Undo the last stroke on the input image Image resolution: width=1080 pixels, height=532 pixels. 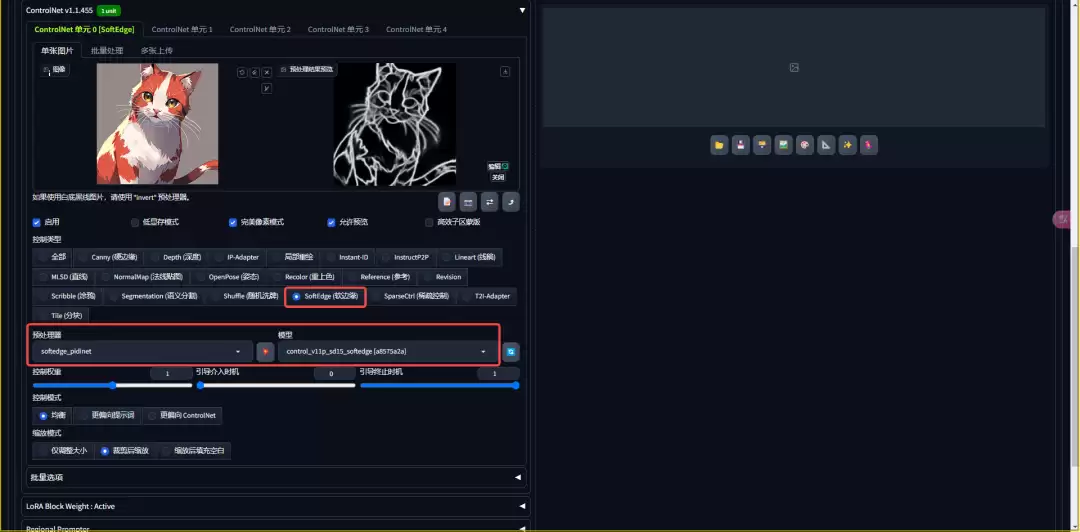tap(242, 72)
